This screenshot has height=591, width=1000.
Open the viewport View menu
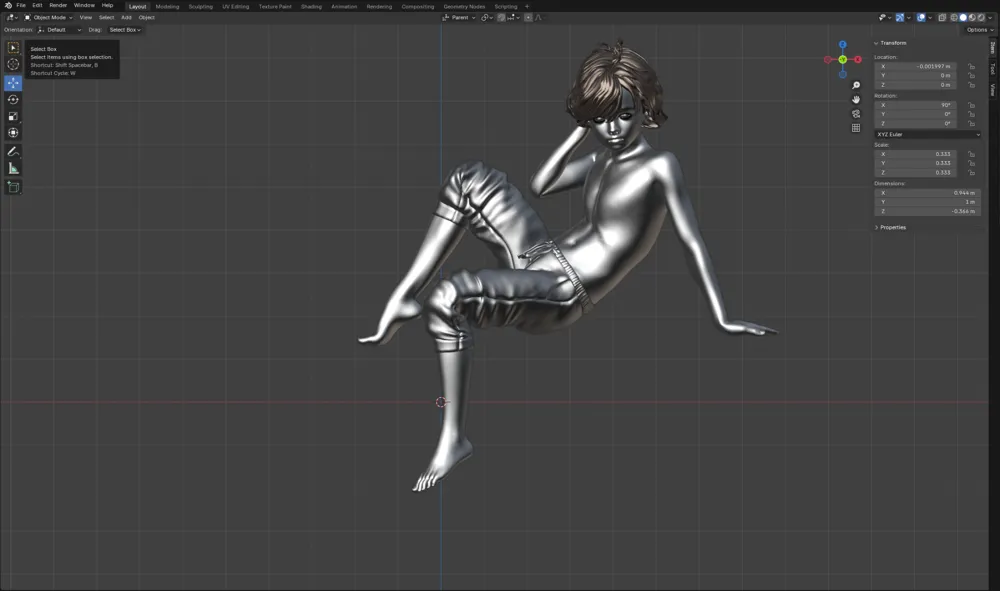85,18
